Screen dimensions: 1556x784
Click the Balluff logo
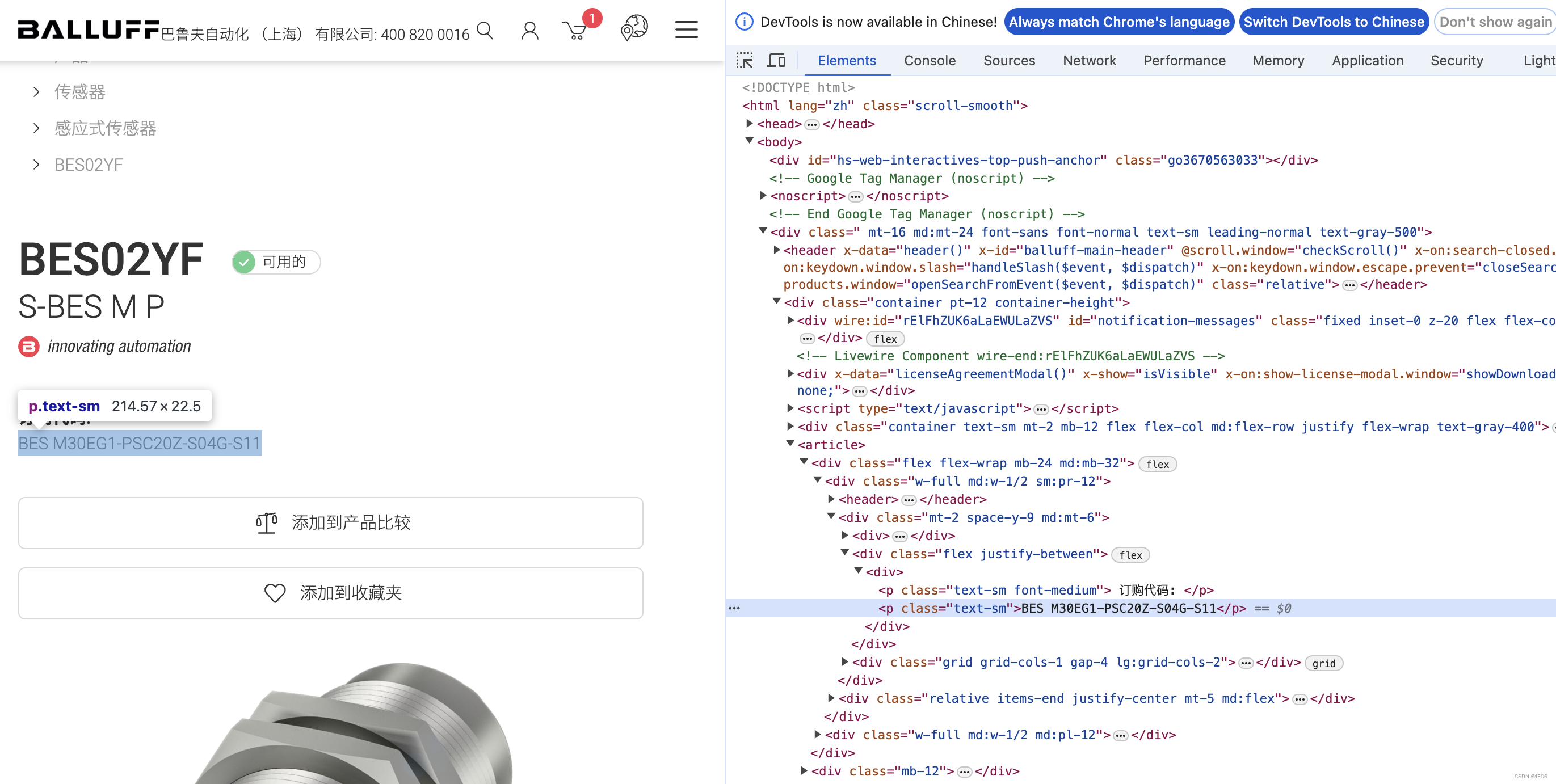89,29
